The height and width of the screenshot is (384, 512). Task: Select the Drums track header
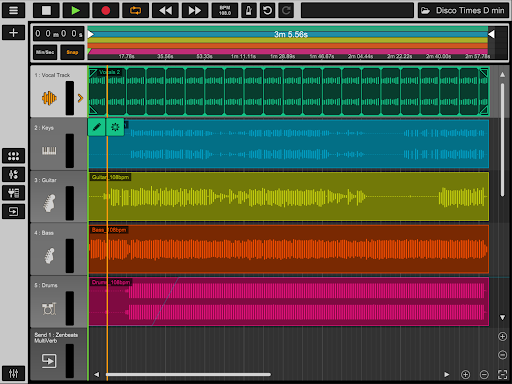pyautogui.click(x=59, y=301)
